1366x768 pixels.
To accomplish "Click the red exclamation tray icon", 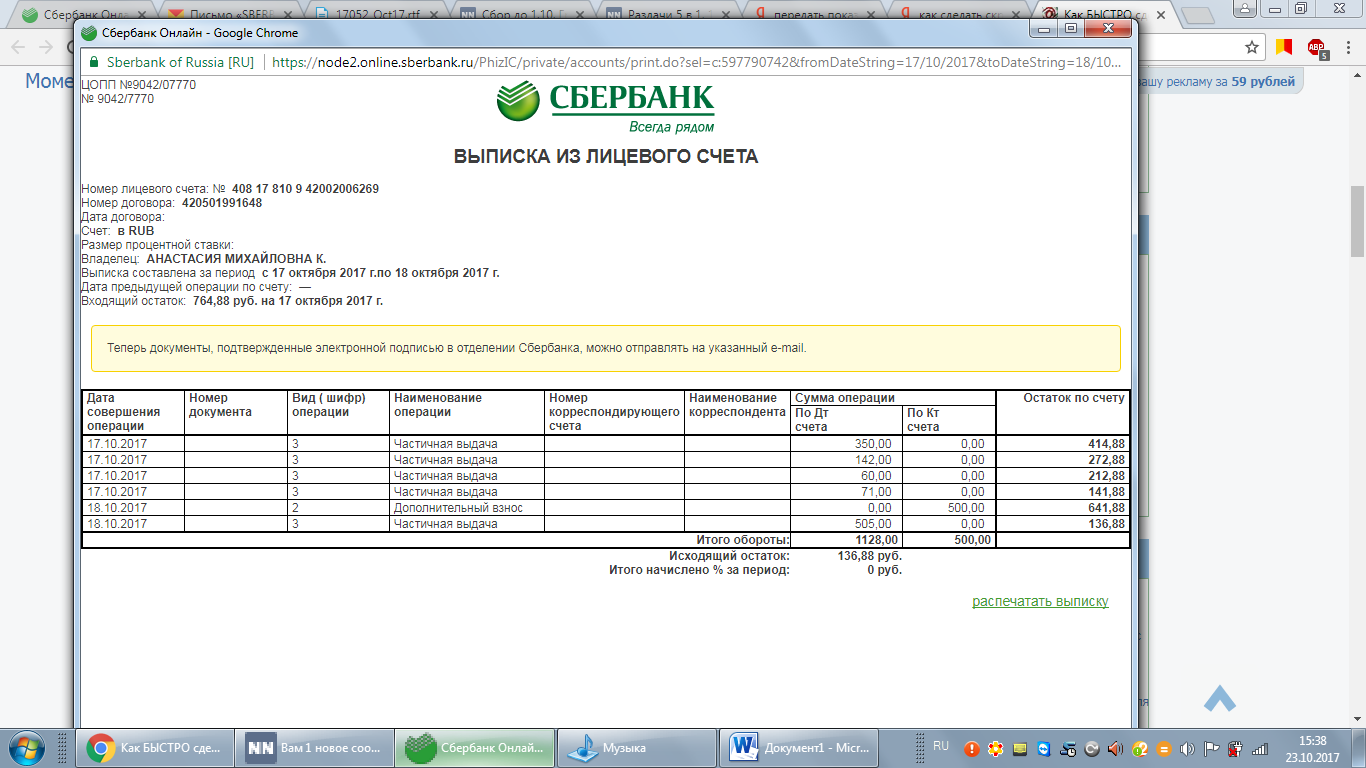I will point(971,748).
